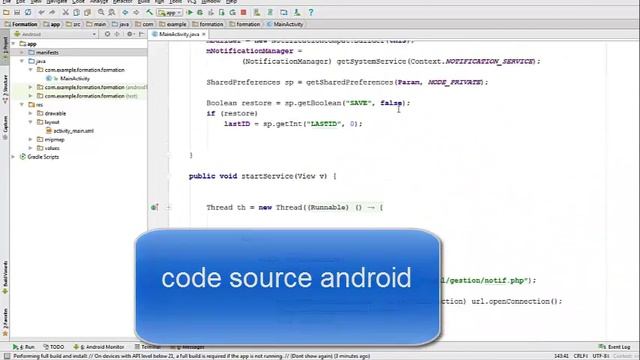640x360 pixels.
Task: Click the Debug app bug icon
Action: coord(200,13)
